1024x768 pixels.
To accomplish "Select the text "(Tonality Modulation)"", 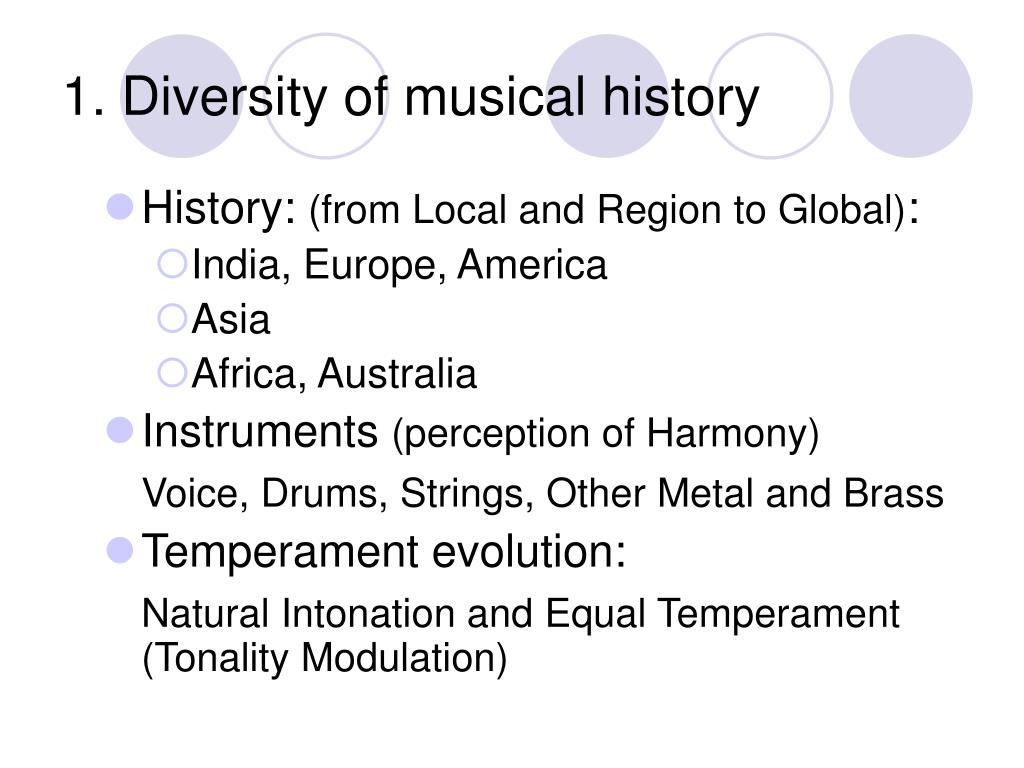I will pyautogui.click(x=325, y=658).
